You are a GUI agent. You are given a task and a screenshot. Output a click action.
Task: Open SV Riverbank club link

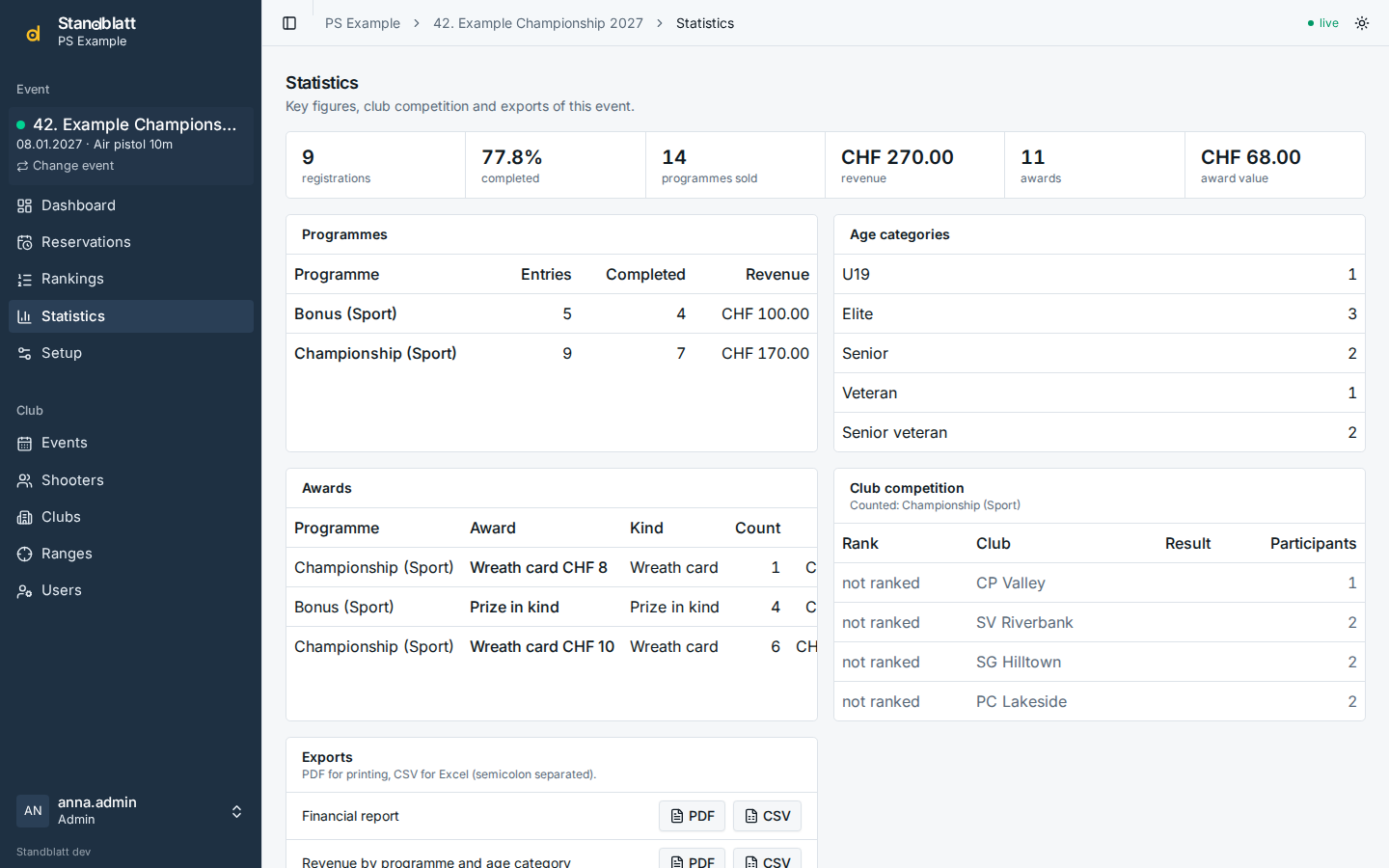click(x=1024, y=622)
